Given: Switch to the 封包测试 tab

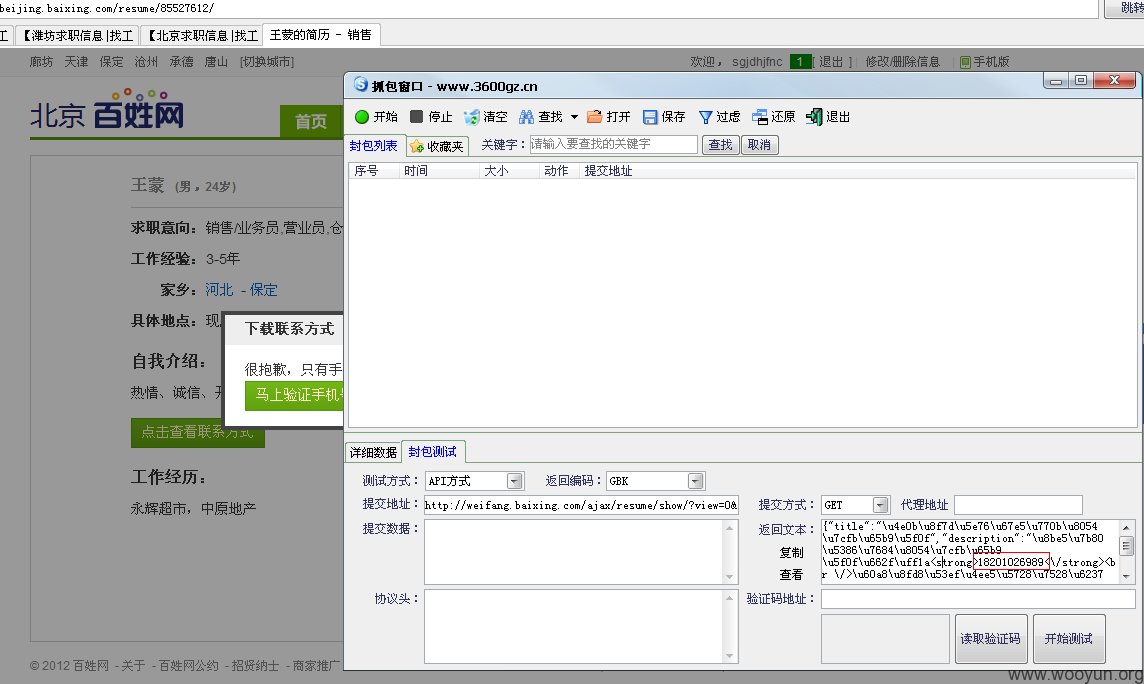Looking at the screenshot, I should tap(433, 452).
